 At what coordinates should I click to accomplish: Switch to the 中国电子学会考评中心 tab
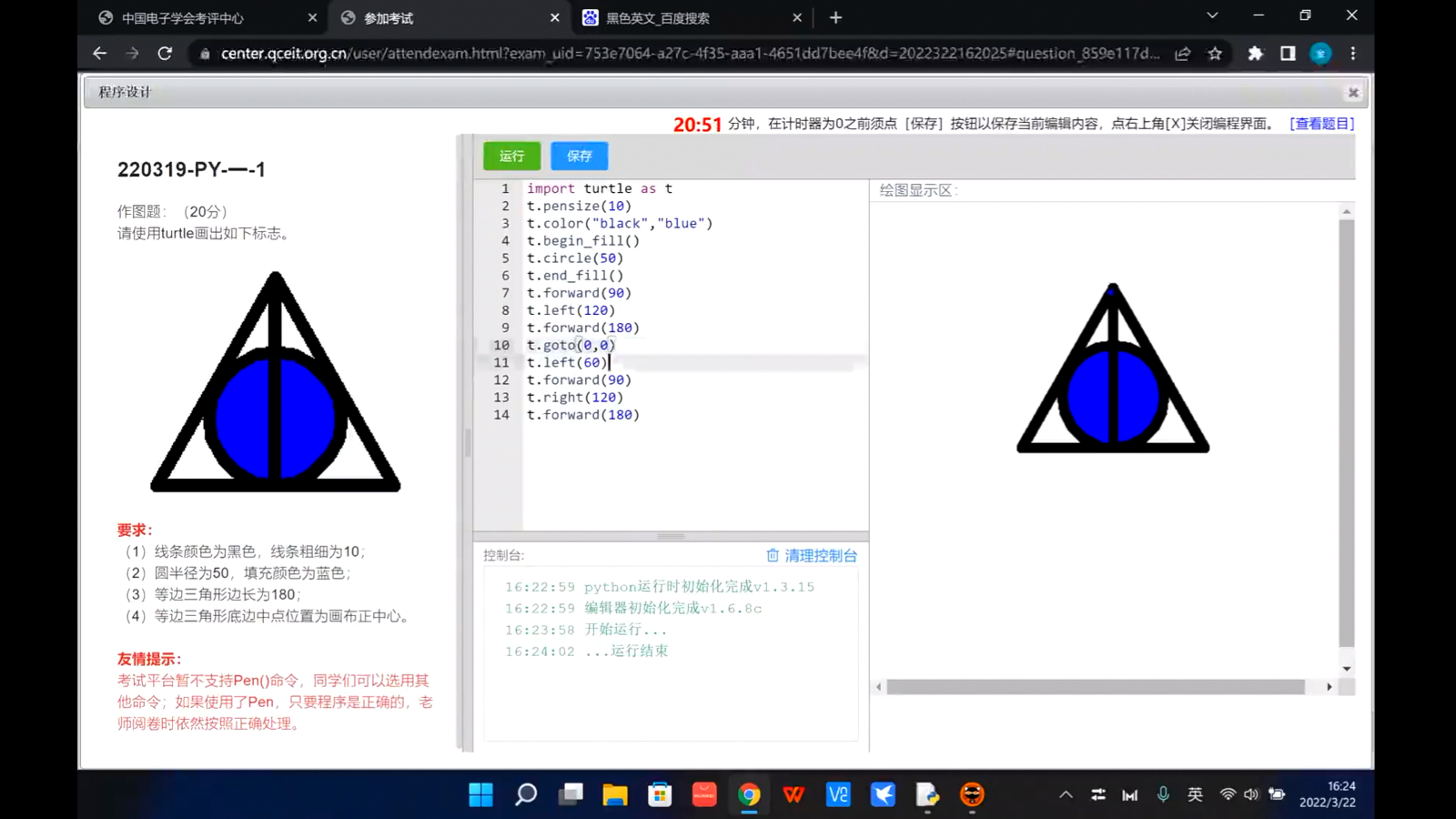pyautogui.click(x=182, y=17)
